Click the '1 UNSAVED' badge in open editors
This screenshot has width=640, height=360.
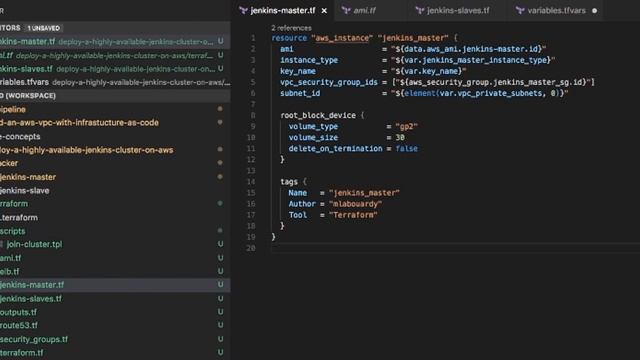[44, 28]
